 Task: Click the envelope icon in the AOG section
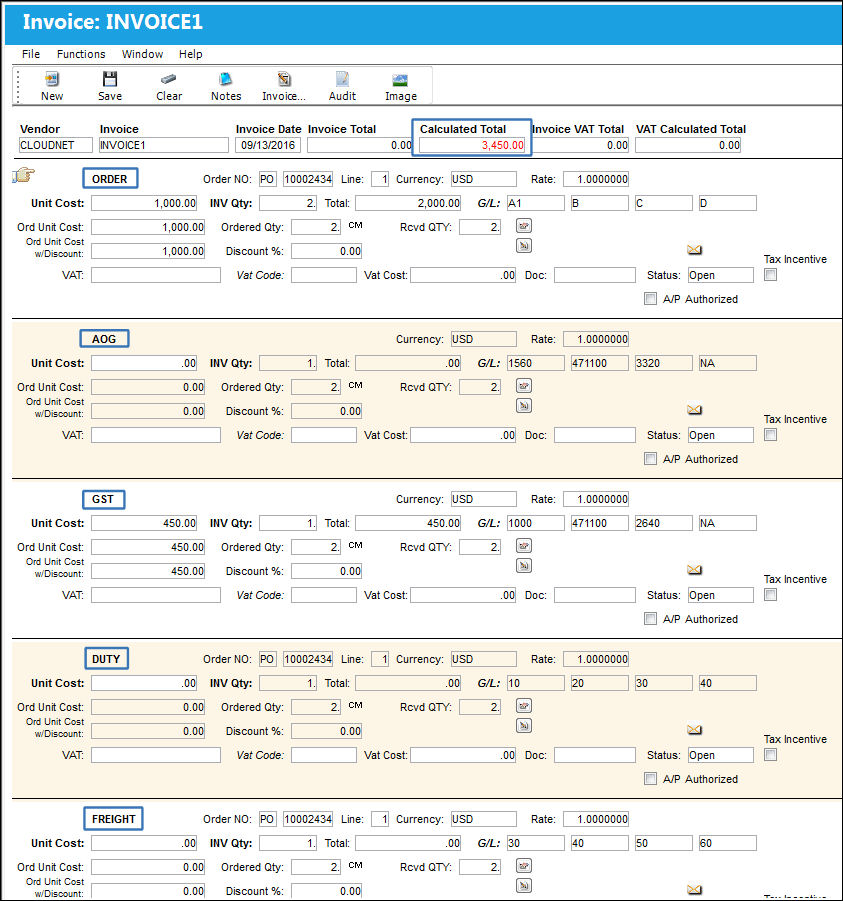(x=694, y=409)
